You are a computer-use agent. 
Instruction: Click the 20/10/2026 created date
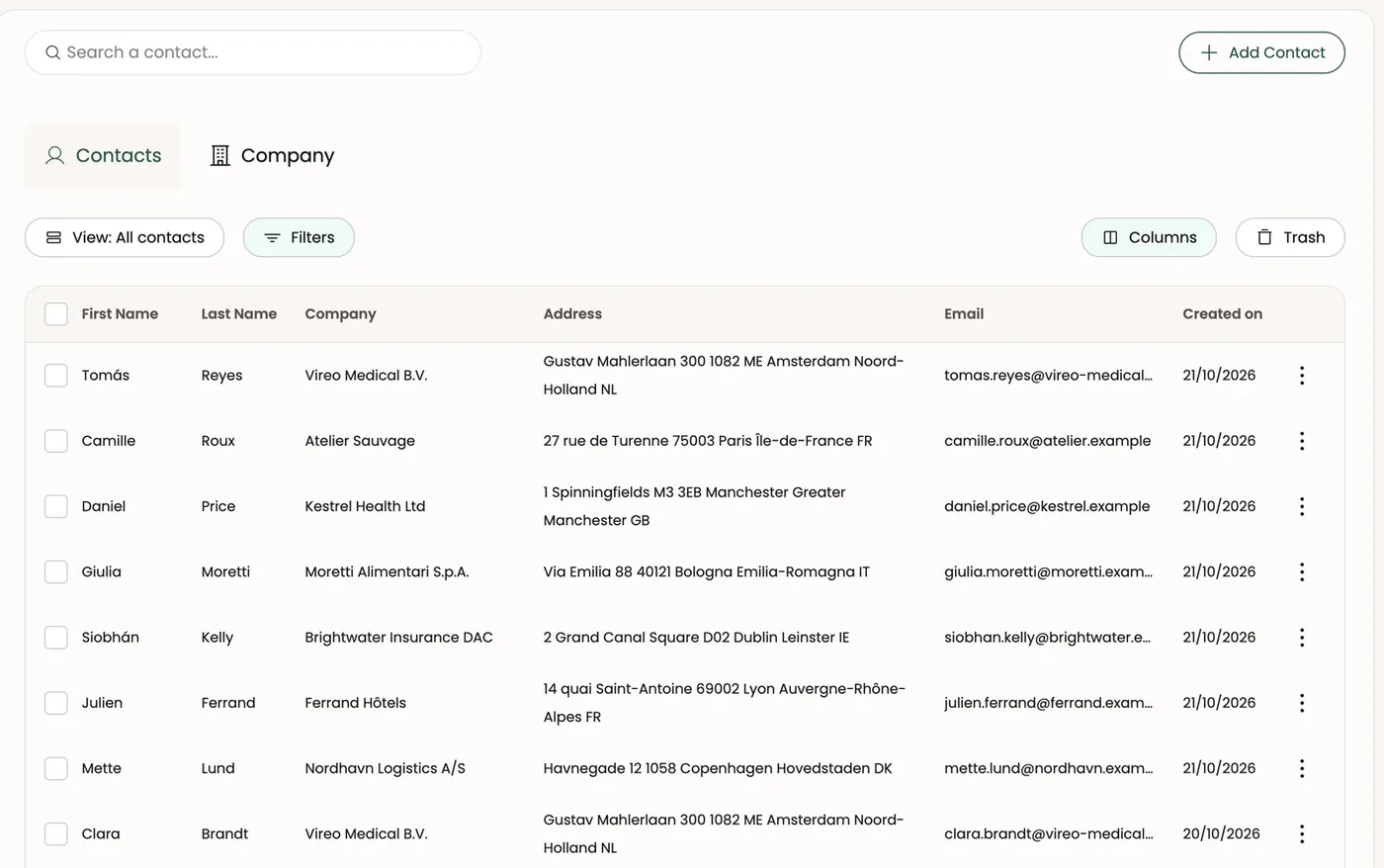pyautogui.click(x=1221, y=834)
